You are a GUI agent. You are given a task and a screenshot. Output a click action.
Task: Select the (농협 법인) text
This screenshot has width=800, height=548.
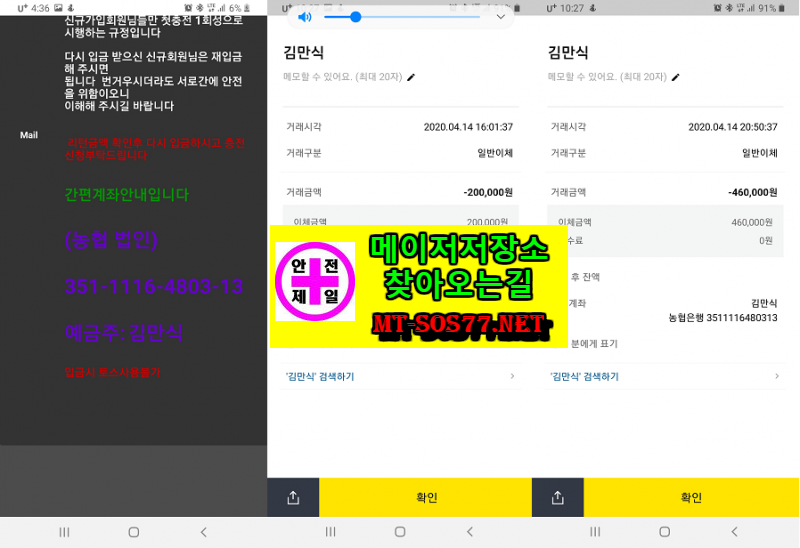tap(111, 240)
